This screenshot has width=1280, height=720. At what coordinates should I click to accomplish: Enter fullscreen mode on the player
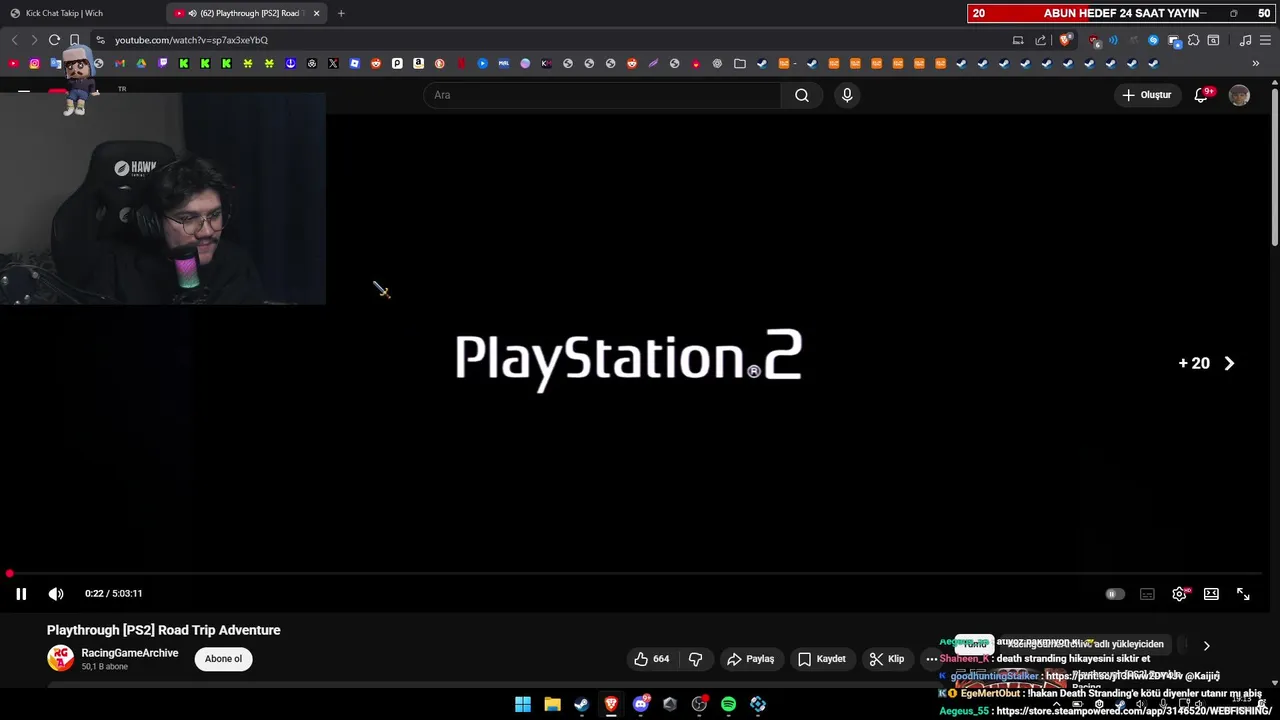pos(1243,594)
